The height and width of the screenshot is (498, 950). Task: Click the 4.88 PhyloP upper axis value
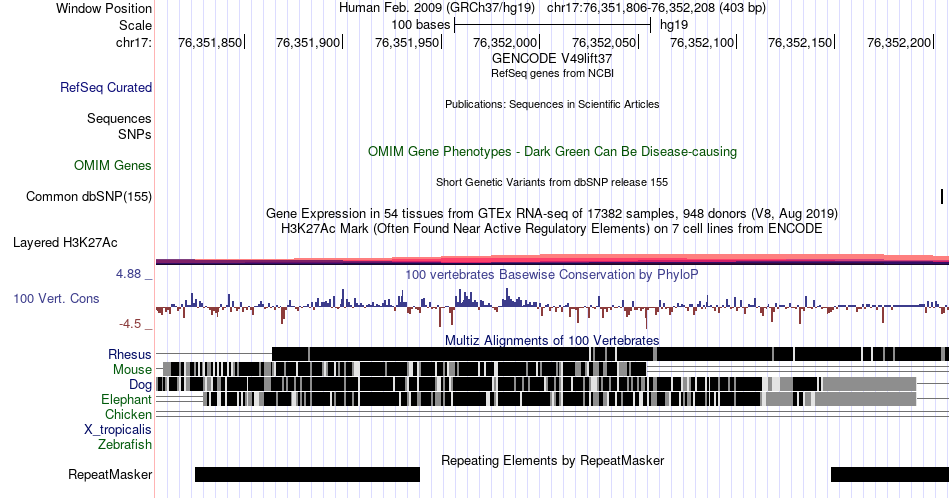pyautogui.click(x=128, y=274)
